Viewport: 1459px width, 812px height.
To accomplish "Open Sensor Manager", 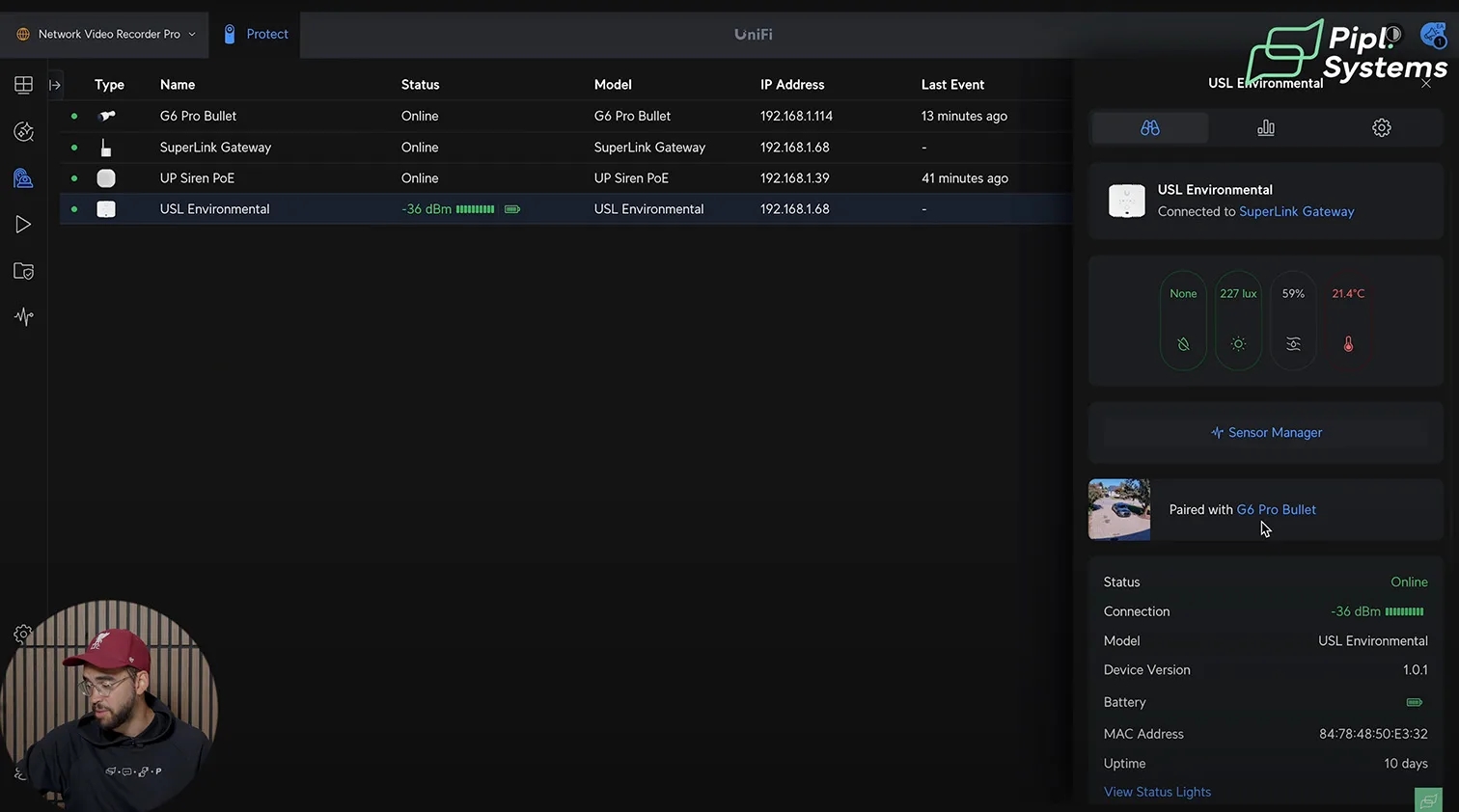I will 1266,432.
